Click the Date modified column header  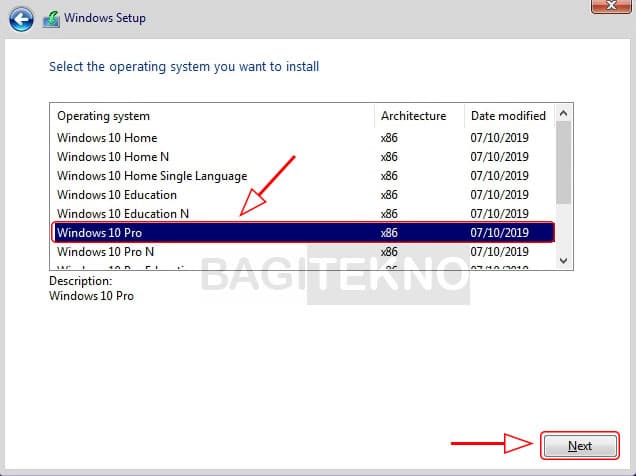click(x=509, y=116)
